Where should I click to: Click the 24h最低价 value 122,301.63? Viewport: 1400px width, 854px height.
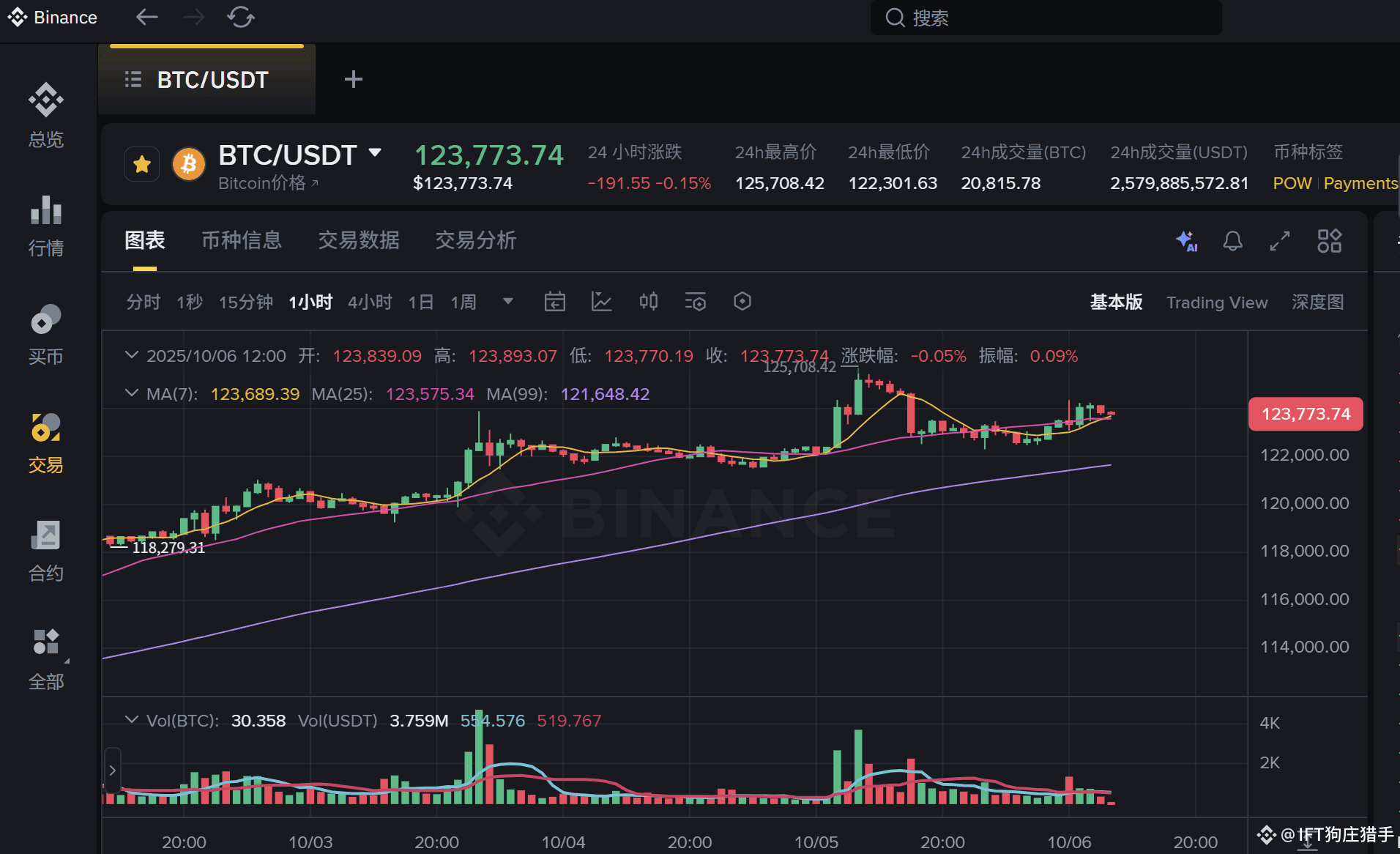pyautogui.click(x=893, y=183)
